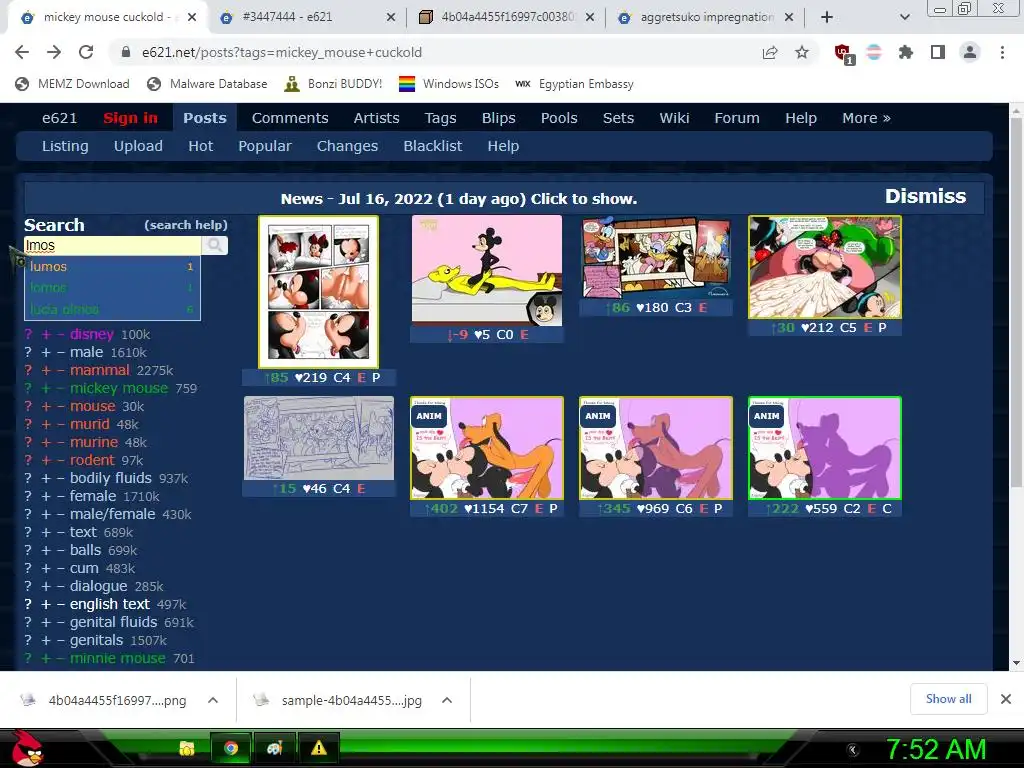Open the tab search chevron
This screenshot has height=768, width=1024.
904,18
